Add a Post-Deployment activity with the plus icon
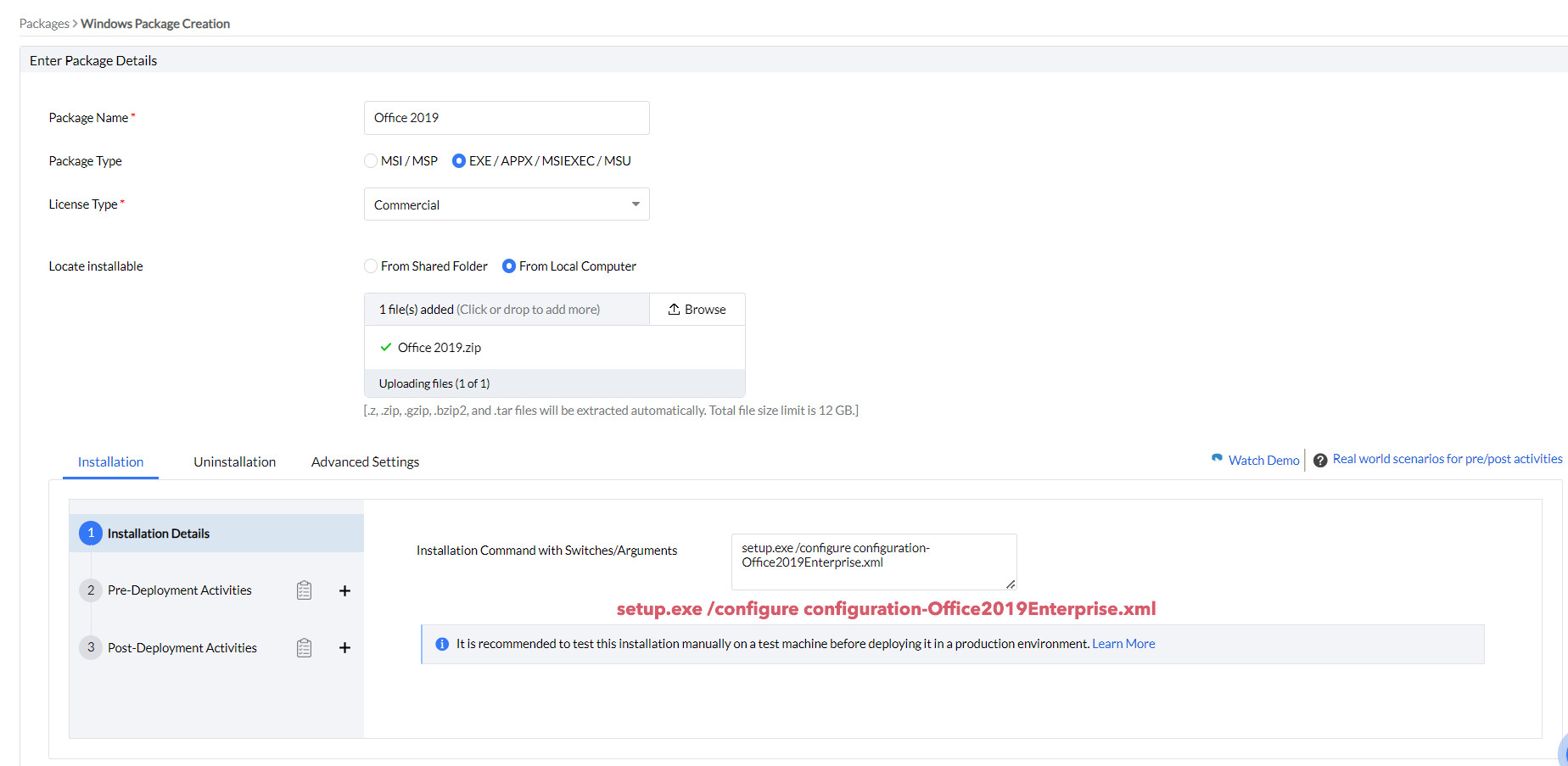1568x766 pixels. [x=344, y=648]
